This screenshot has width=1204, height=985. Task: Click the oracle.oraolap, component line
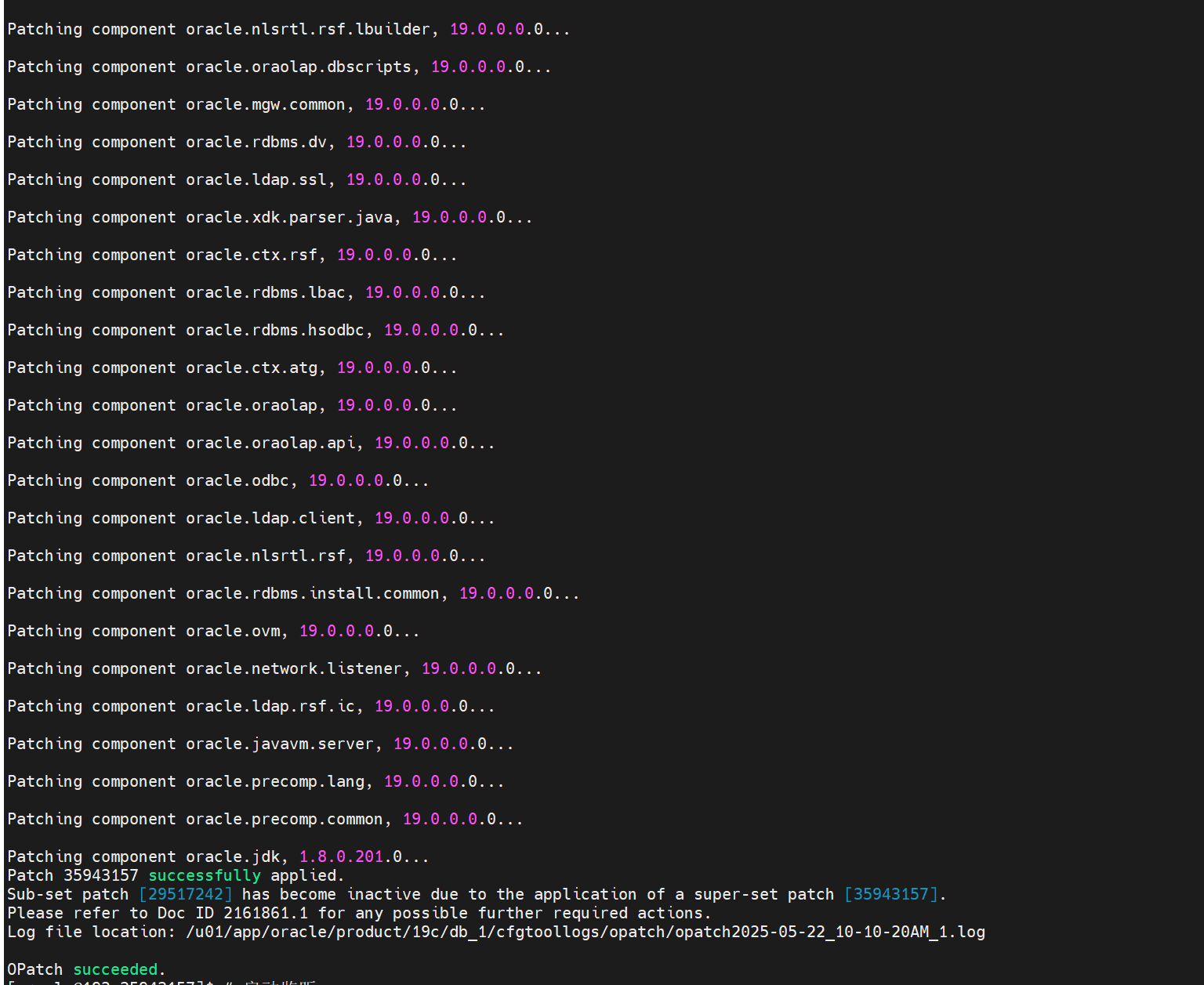(x=232, y=405)
